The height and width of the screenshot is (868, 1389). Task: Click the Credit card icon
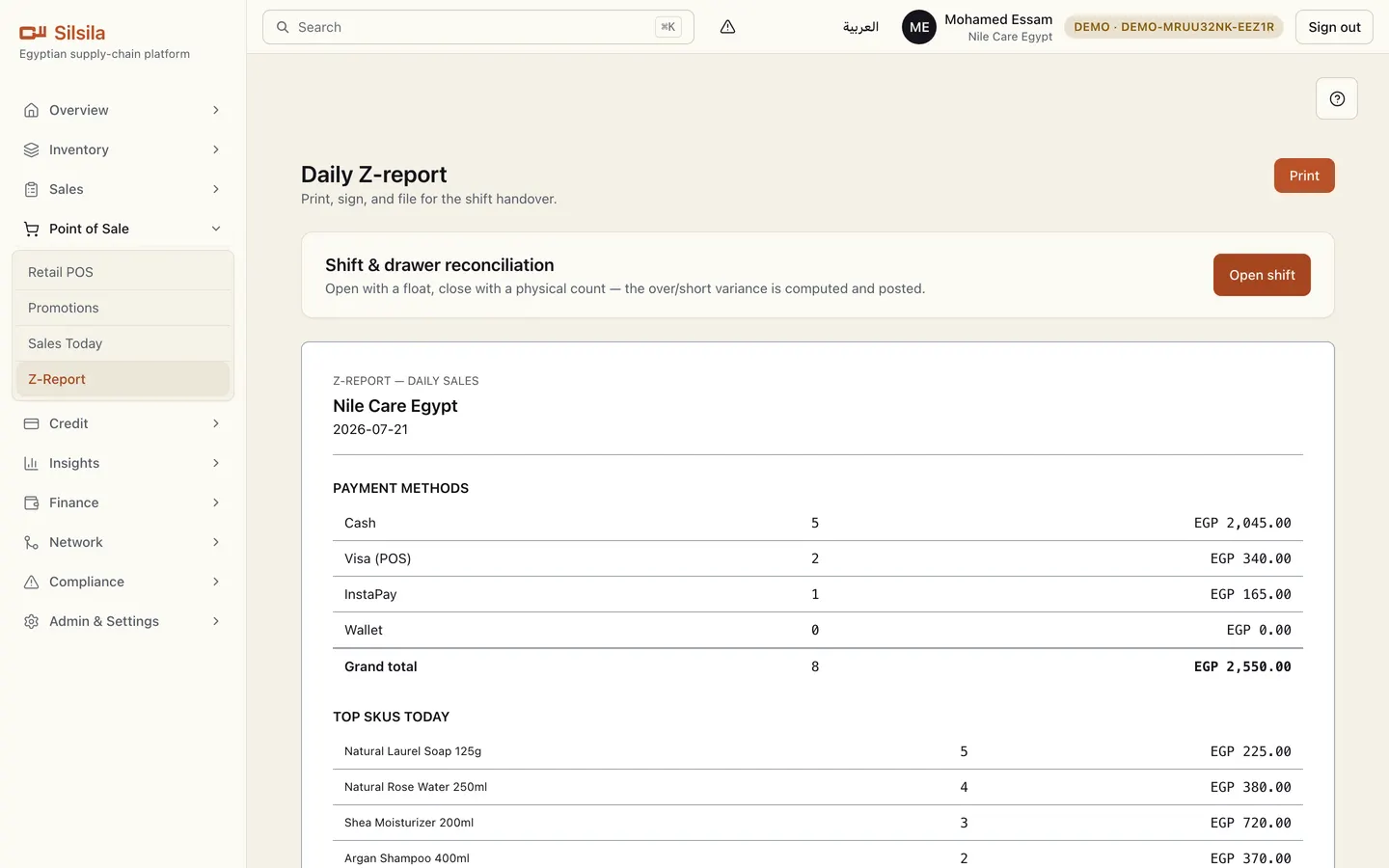click(32, 423)
